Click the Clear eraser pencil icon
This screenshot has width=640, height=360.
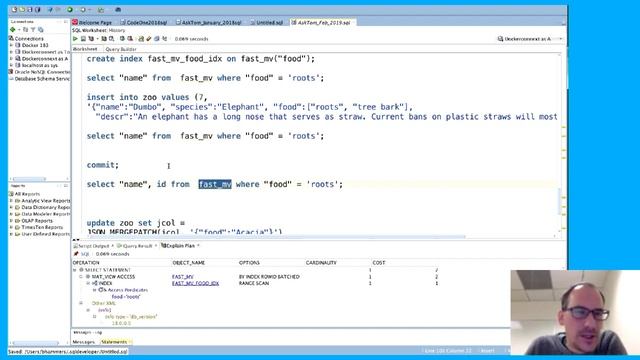pyautogui.click(x=149, y=39)
